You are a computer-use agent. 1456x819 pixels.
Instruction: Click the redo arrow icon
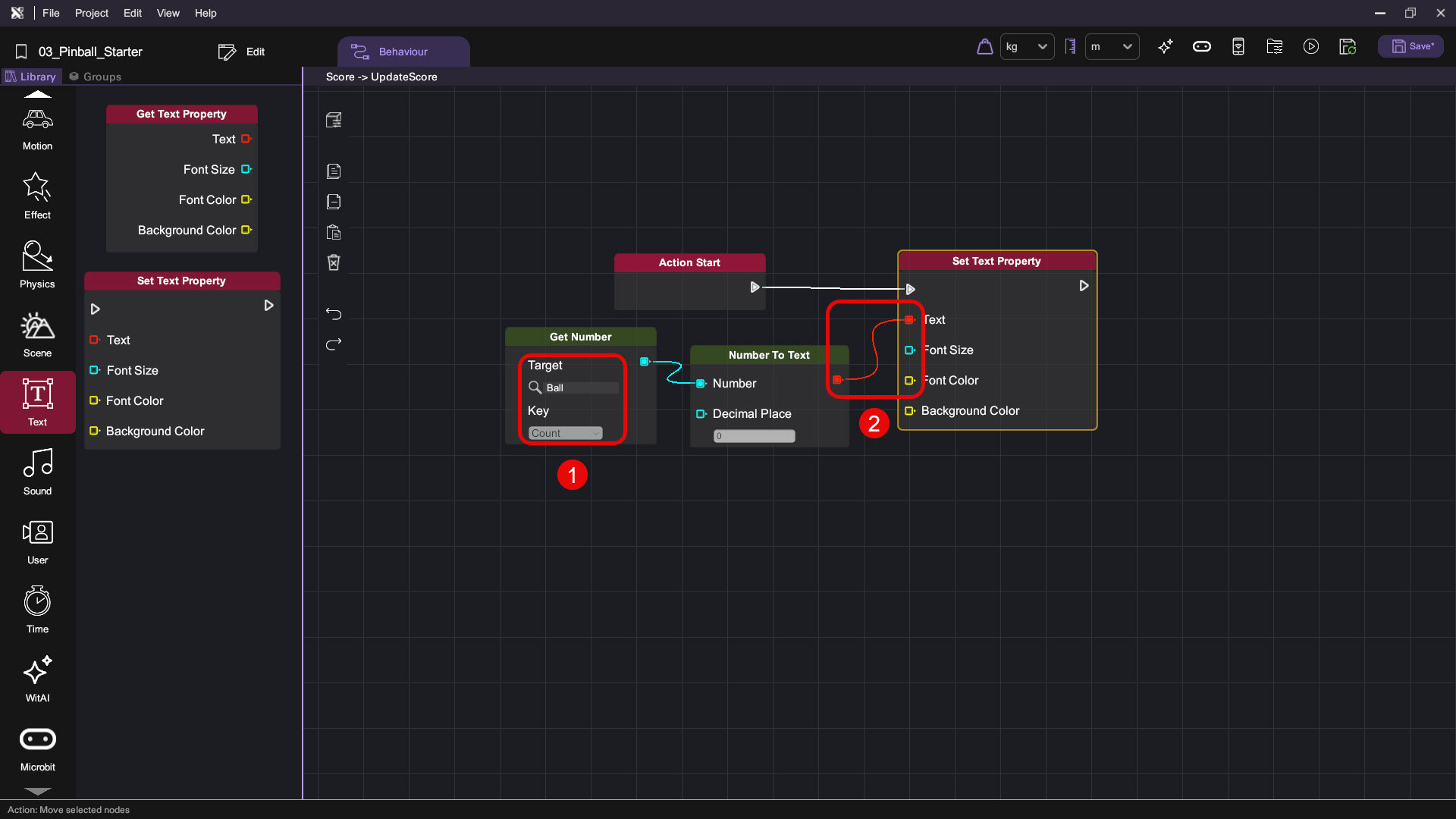(x=334, y=344)
